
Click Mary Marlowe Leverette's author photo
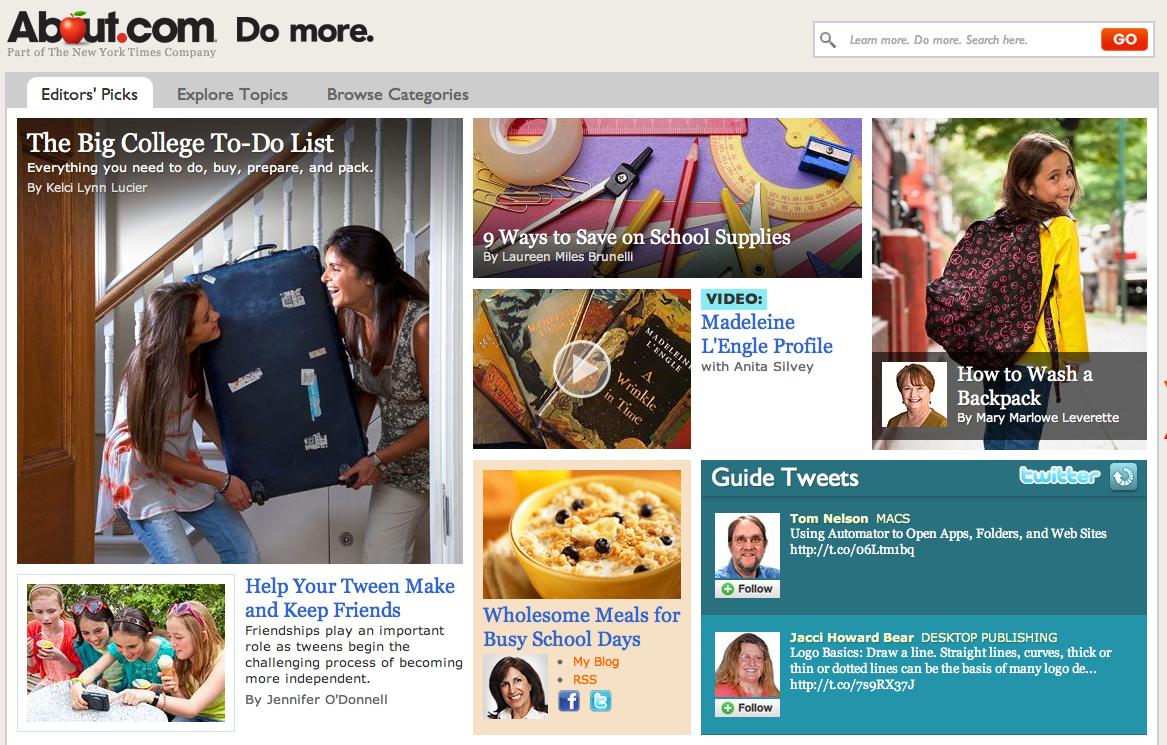(914, 394)
